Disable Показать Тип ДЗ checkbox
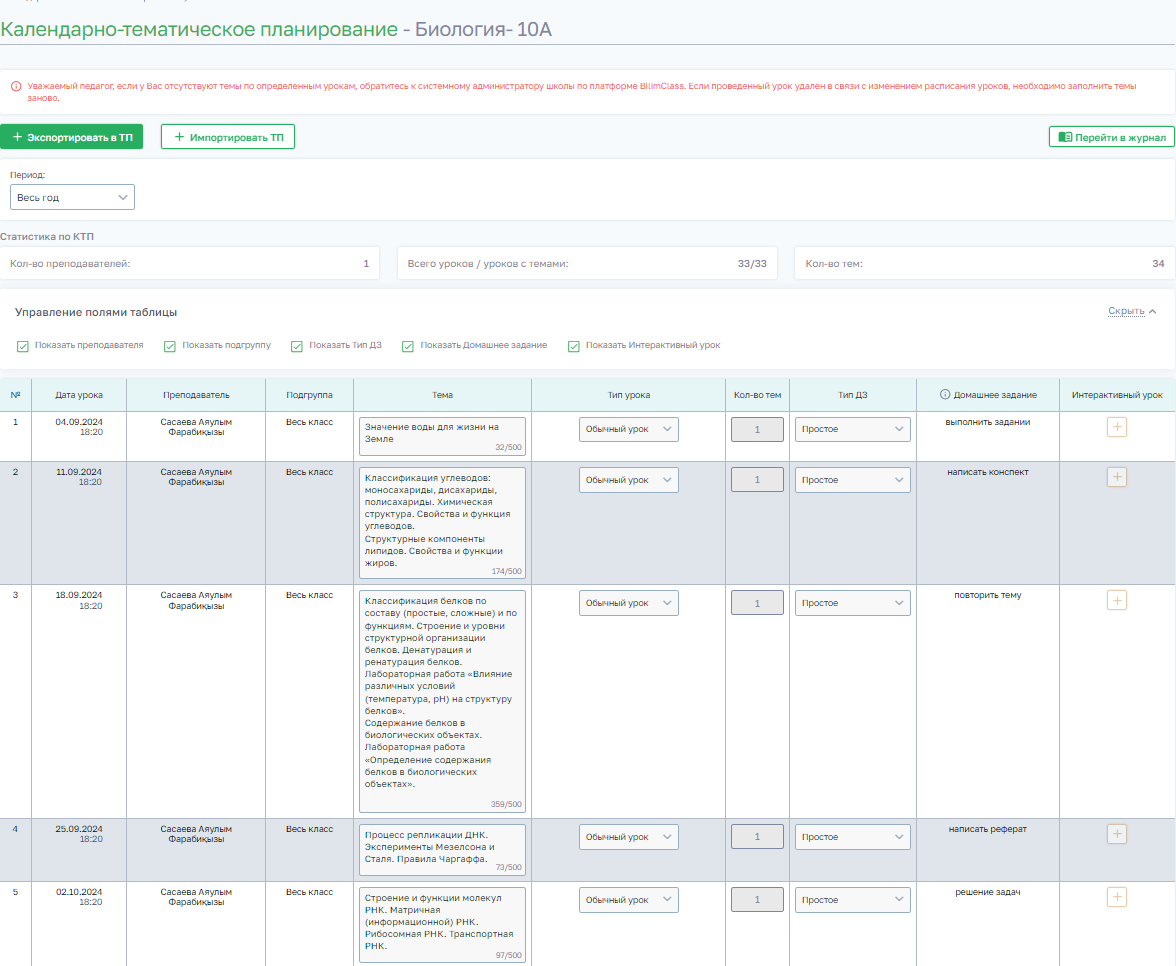The image size is (1176, 966). (297, 346)
